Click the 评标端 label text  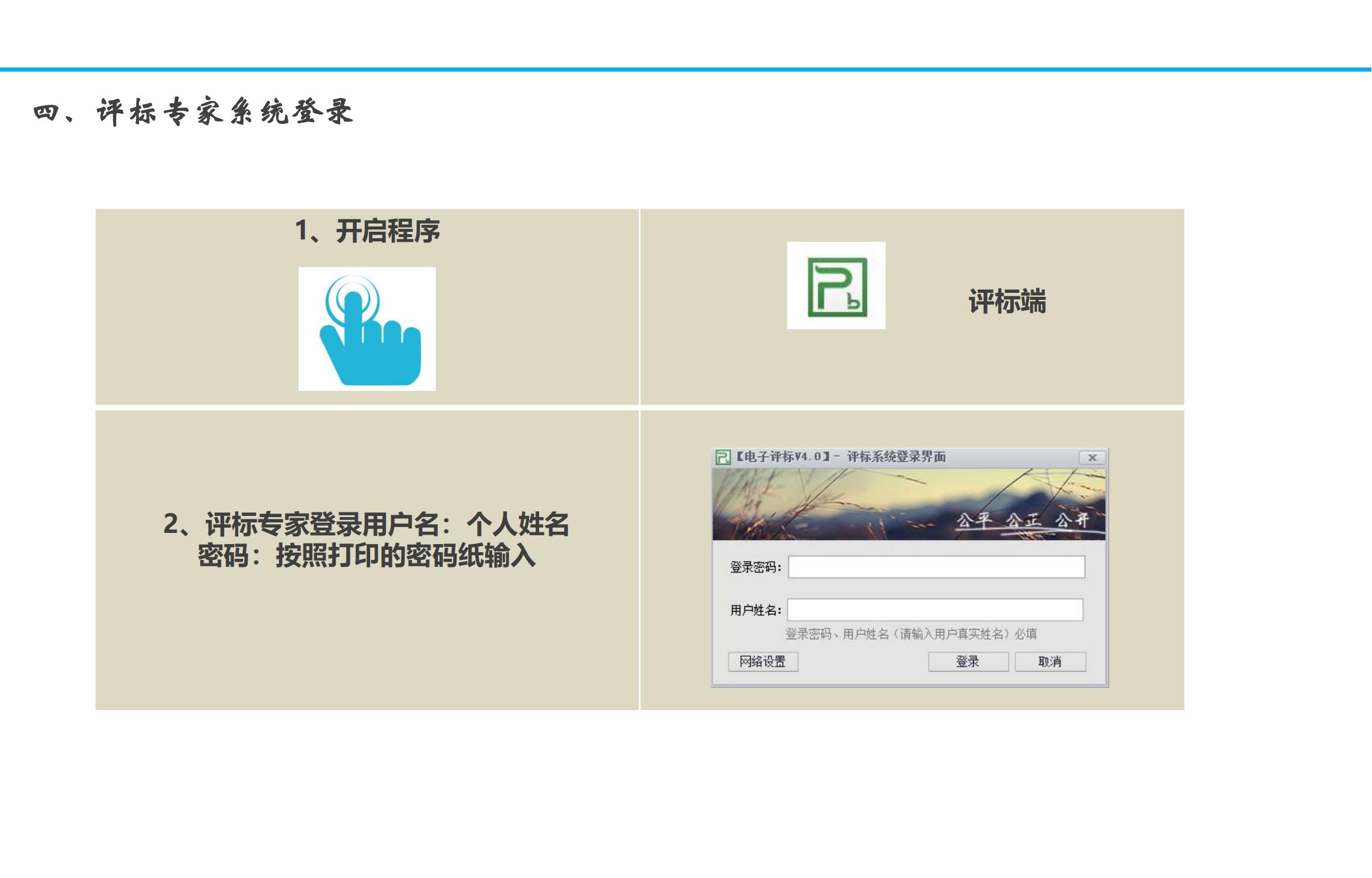(1007, 301)
